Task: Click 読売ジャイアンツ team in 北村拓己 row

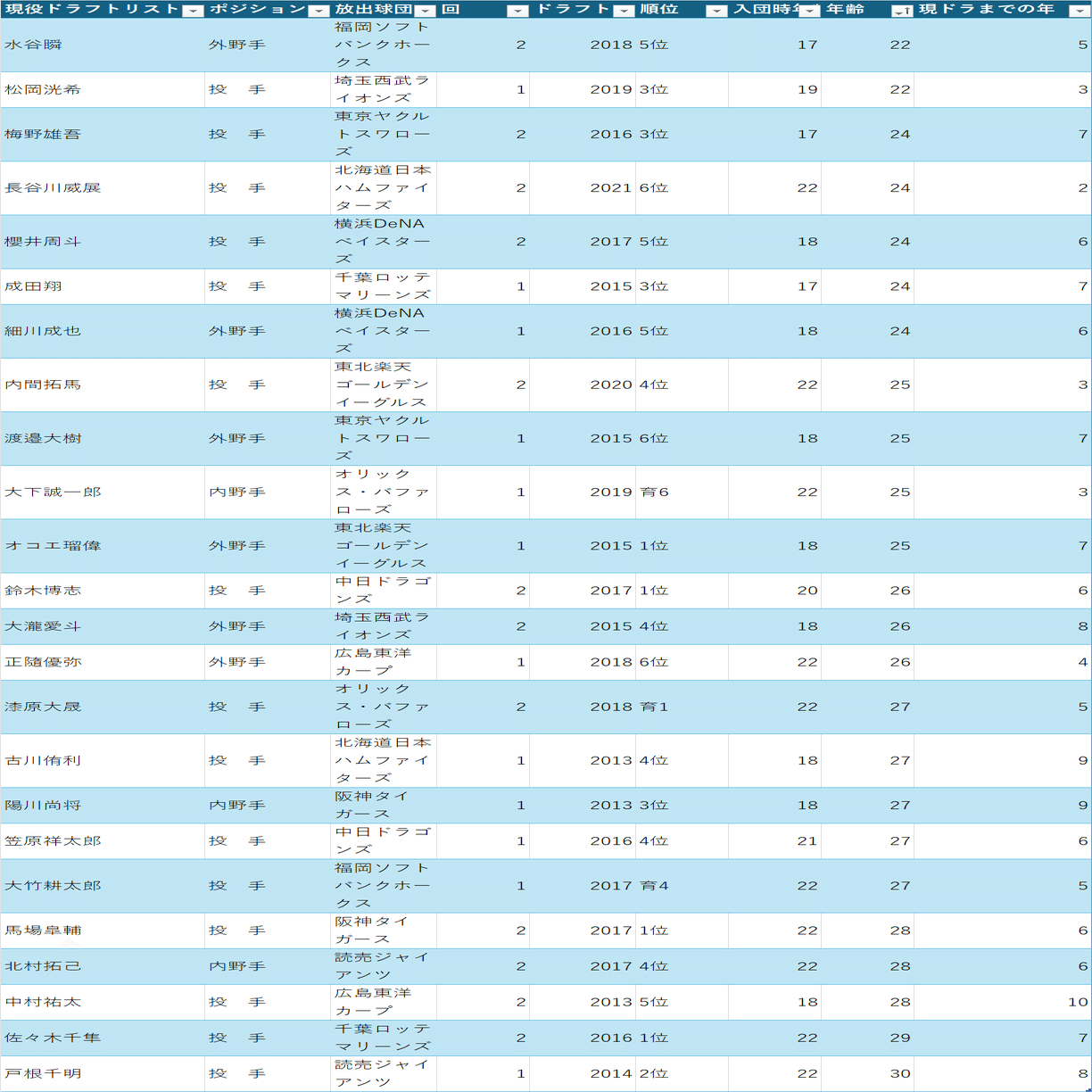Action: (383, 966)
